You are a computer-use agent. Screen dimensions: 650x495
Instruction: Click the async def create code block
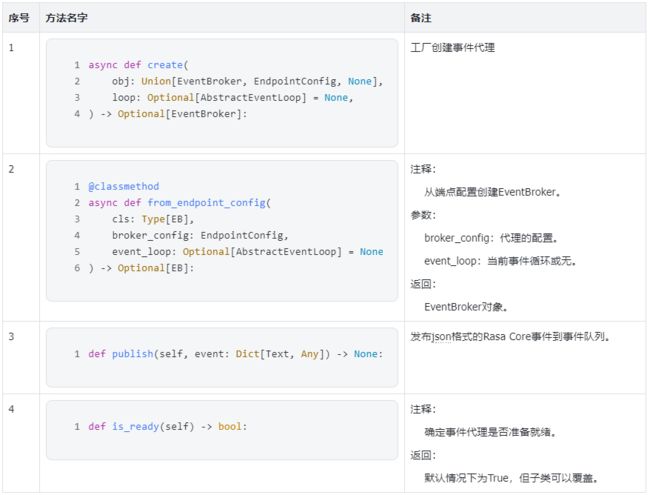[x=222, y=93]
